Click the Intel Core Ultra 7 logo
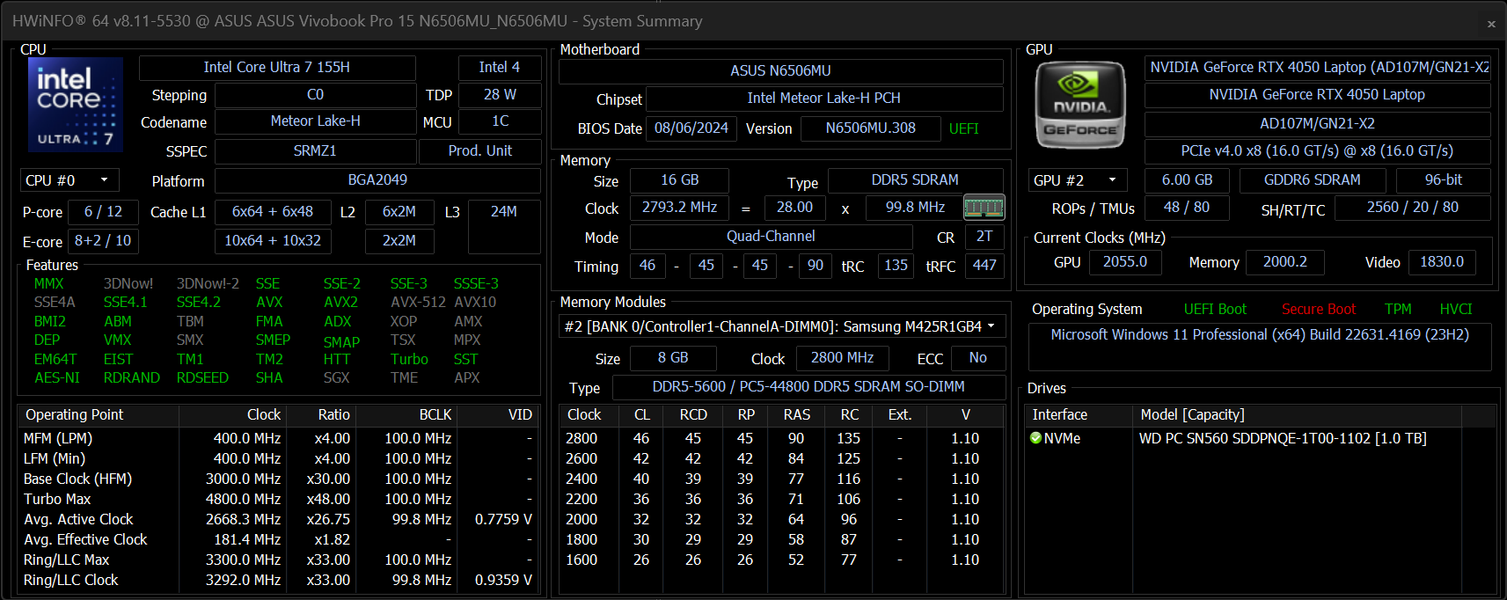Screen dimensions: 1507x600 click(x=76, y=104)
